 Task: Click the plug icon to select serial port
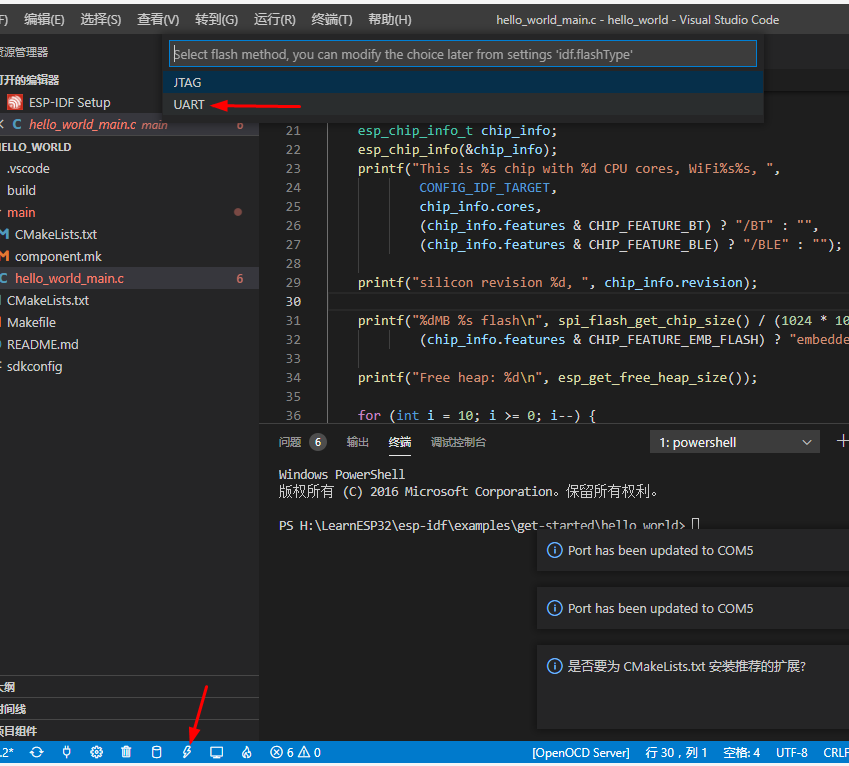tap(67, 752)
